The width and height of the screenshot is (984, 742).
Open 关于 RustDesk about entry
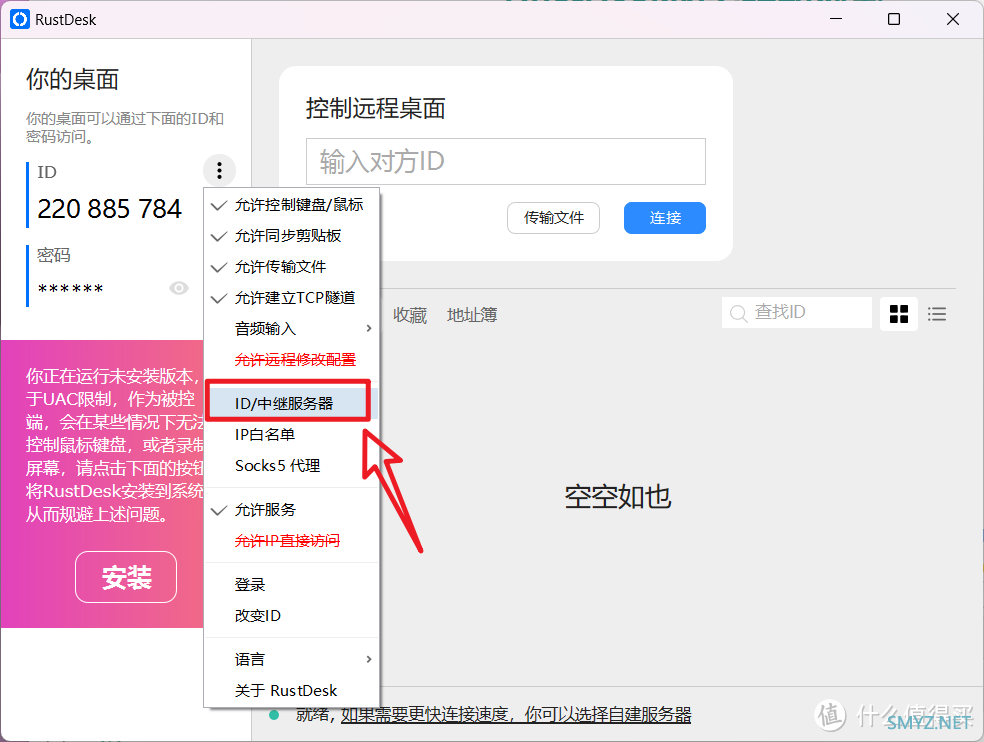click(292, 691)
